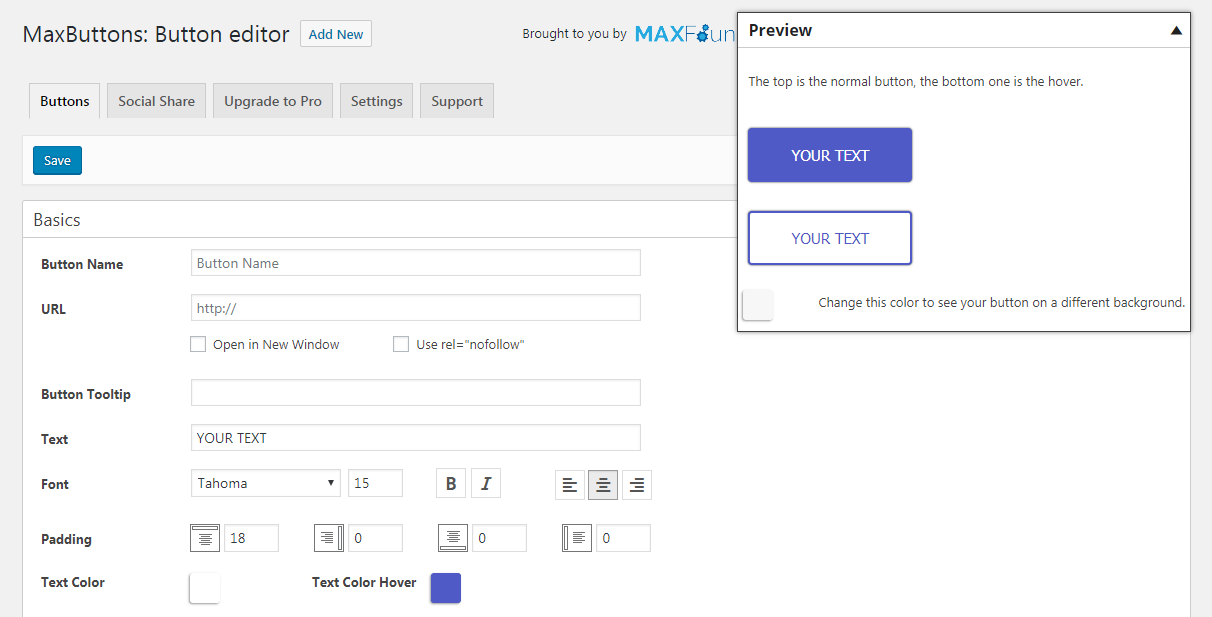Change the preview background color swatch
Viewport: 1212px width, 617px height.
(758, 305)
